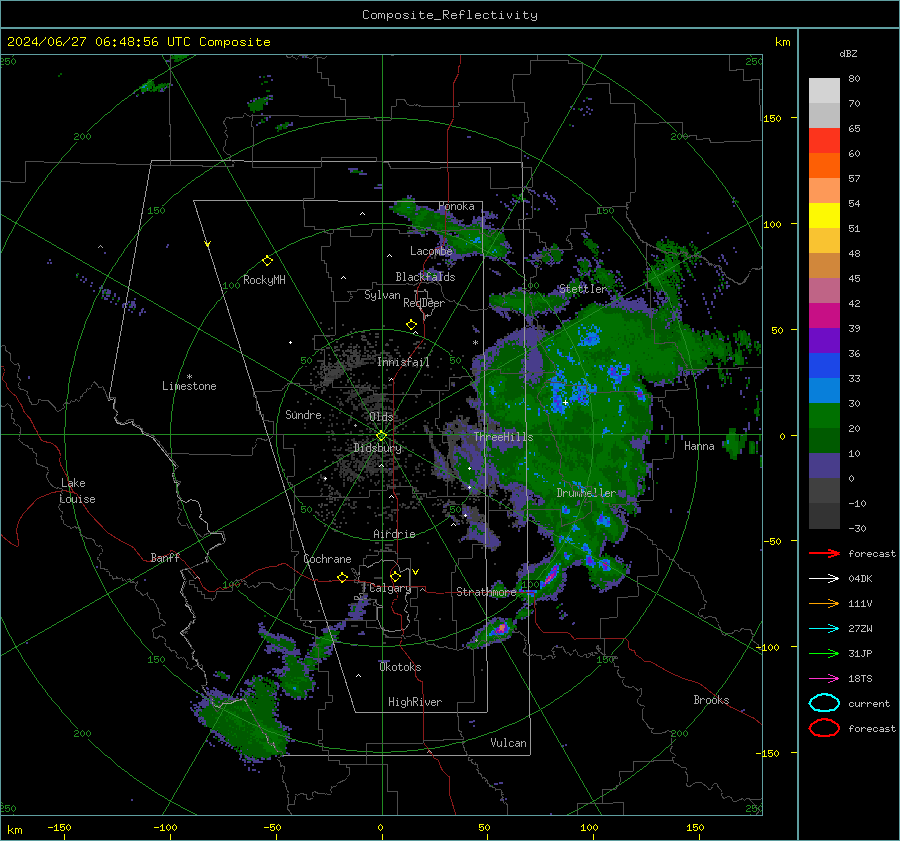Click the Sylvan label on map
The height and width of the screenshot is (841, 900).
coord(382,295)
